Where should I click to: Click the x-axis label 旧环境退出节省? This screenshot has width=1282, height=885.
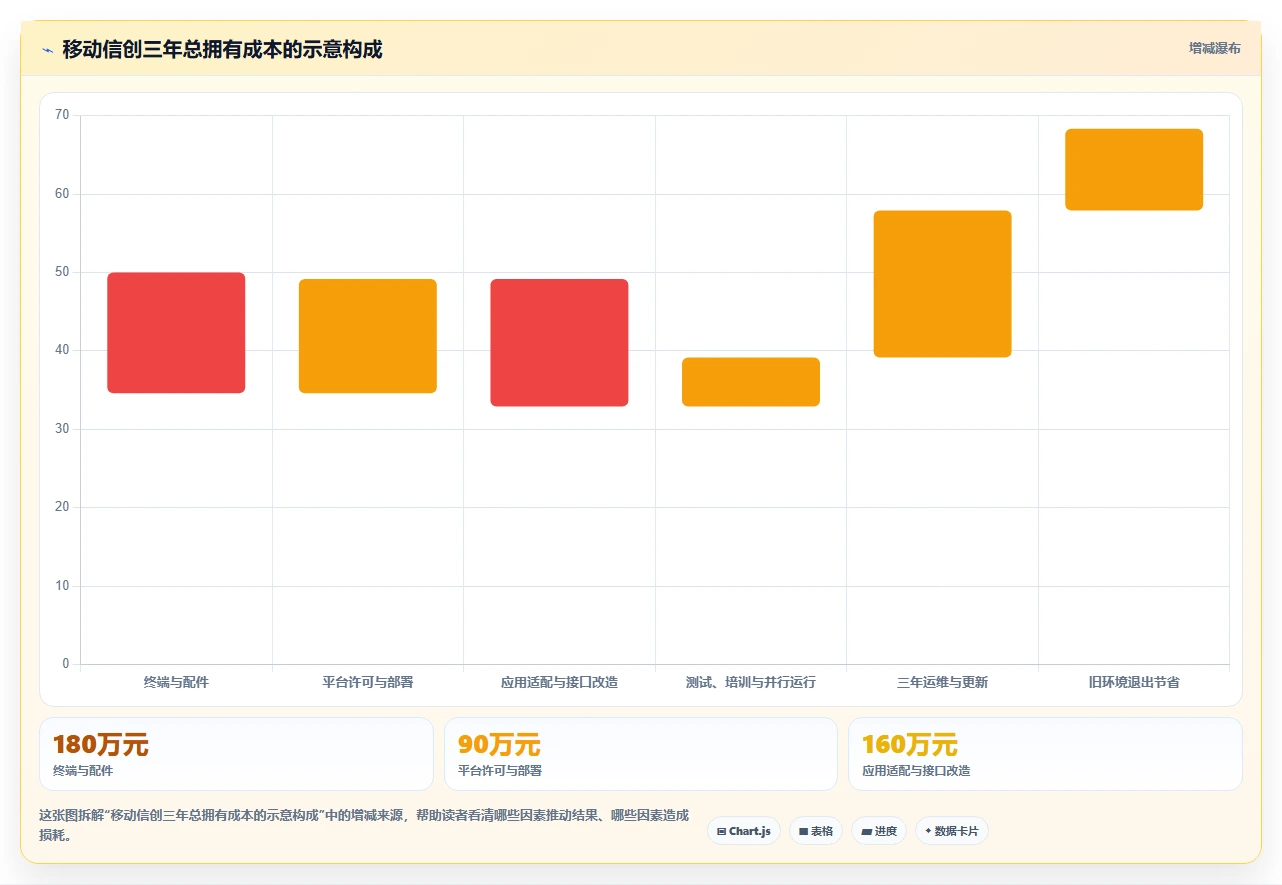point(1134,682)
